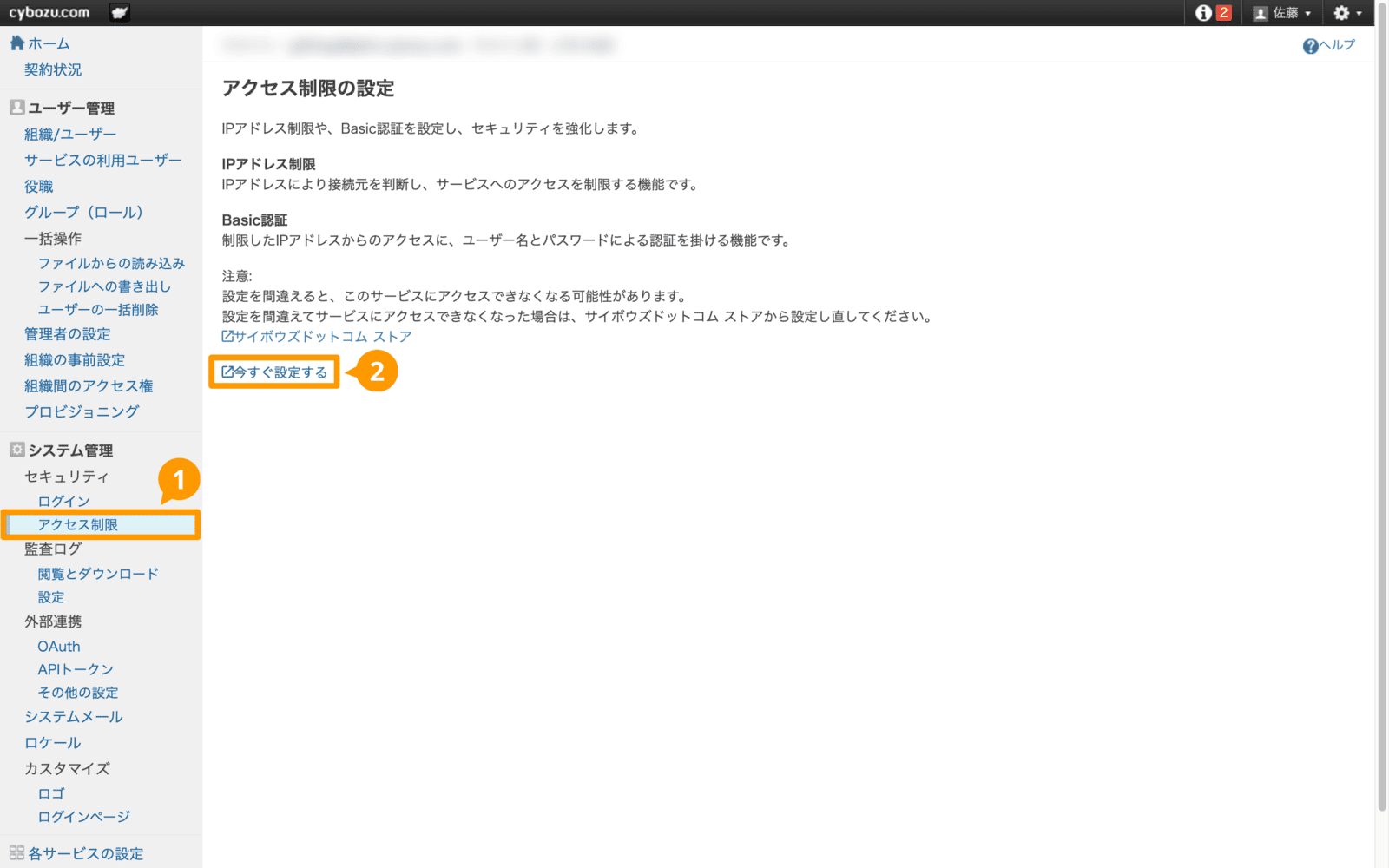This screenshot has height=868, width=1389.
Task: Open ロゴ customization
Action: click(51, 793)
